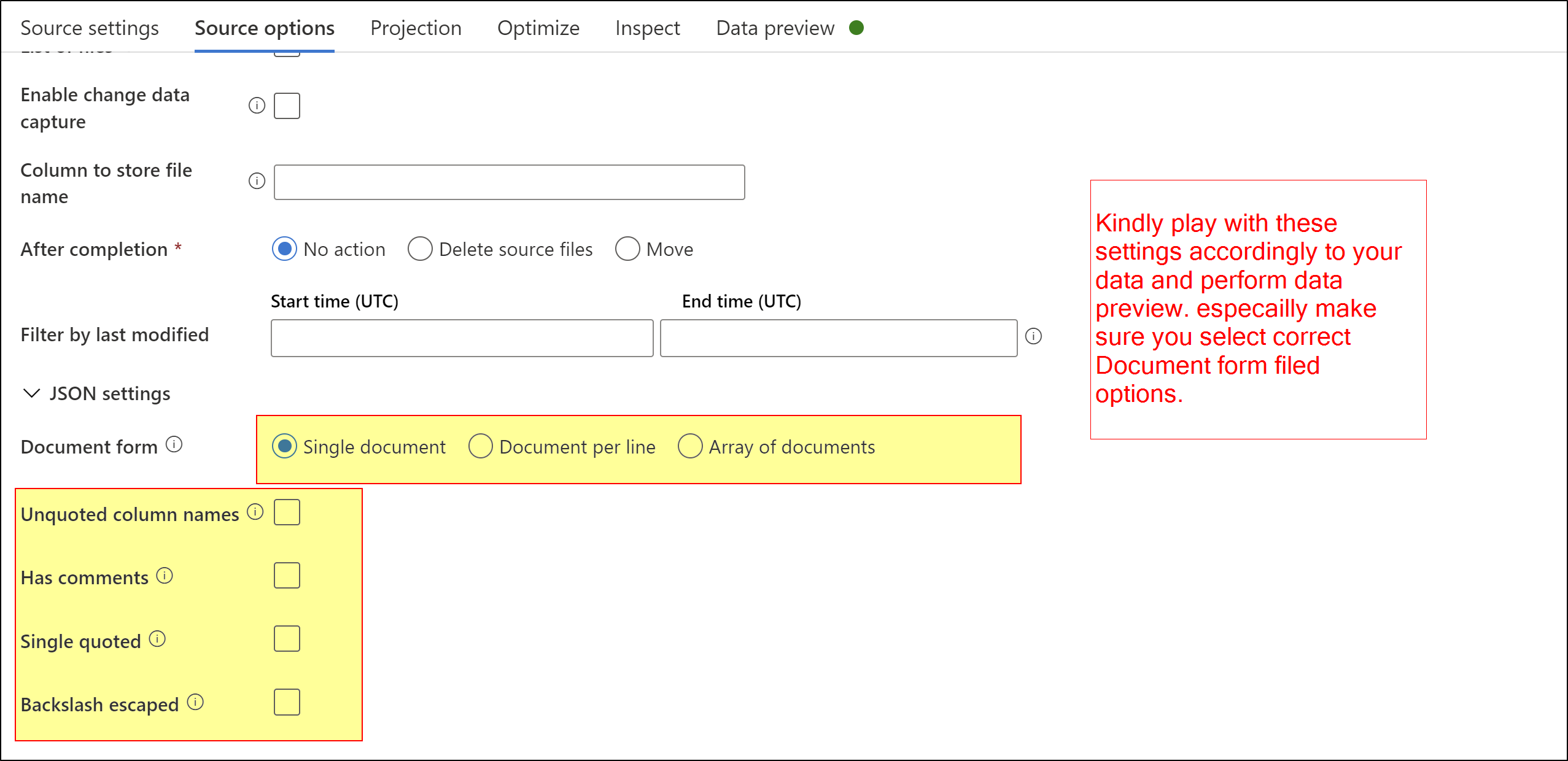Choose Document per line document form

click(481, 447)
